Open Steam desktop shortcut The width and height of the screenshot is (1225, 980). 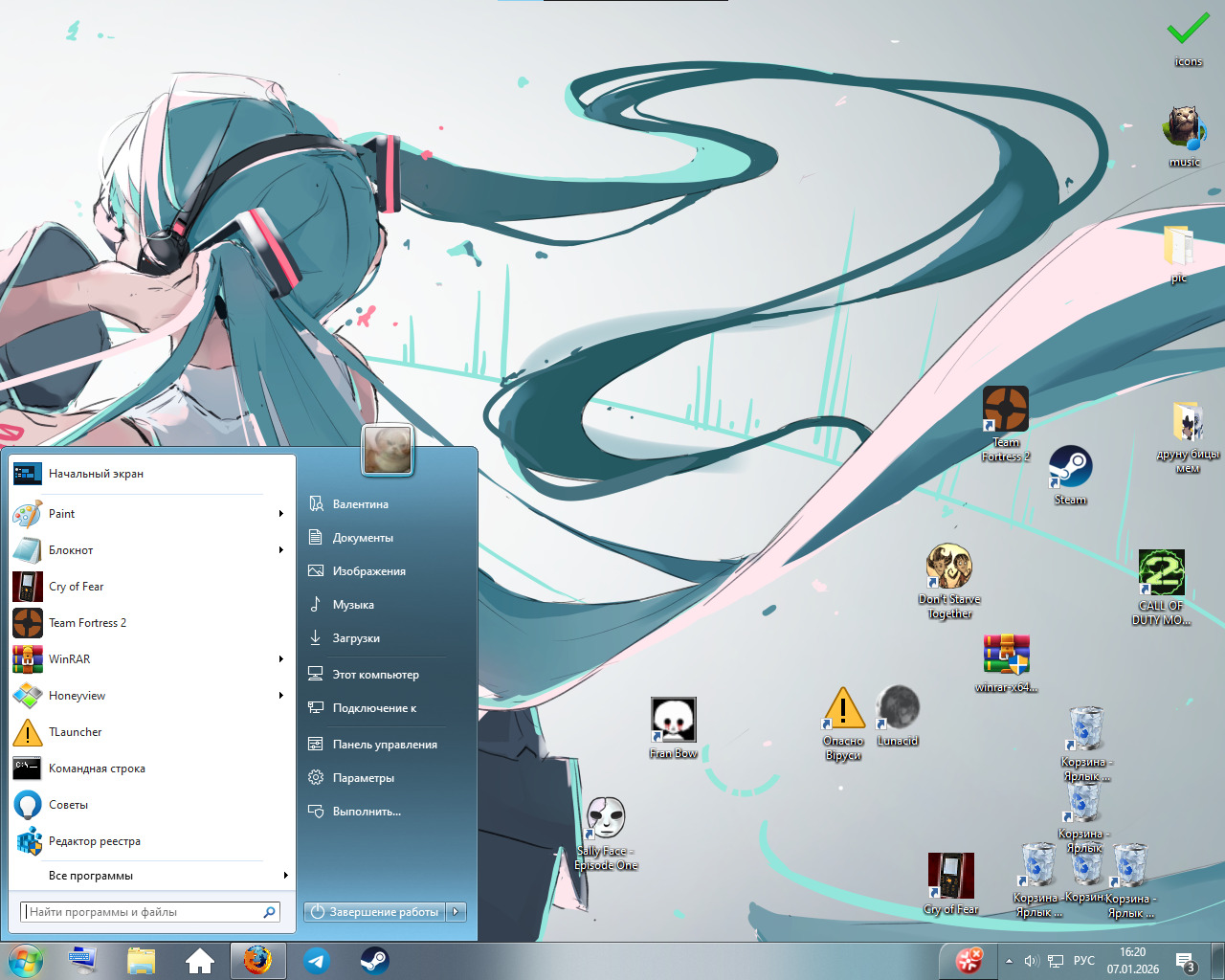coord(1070,468)
